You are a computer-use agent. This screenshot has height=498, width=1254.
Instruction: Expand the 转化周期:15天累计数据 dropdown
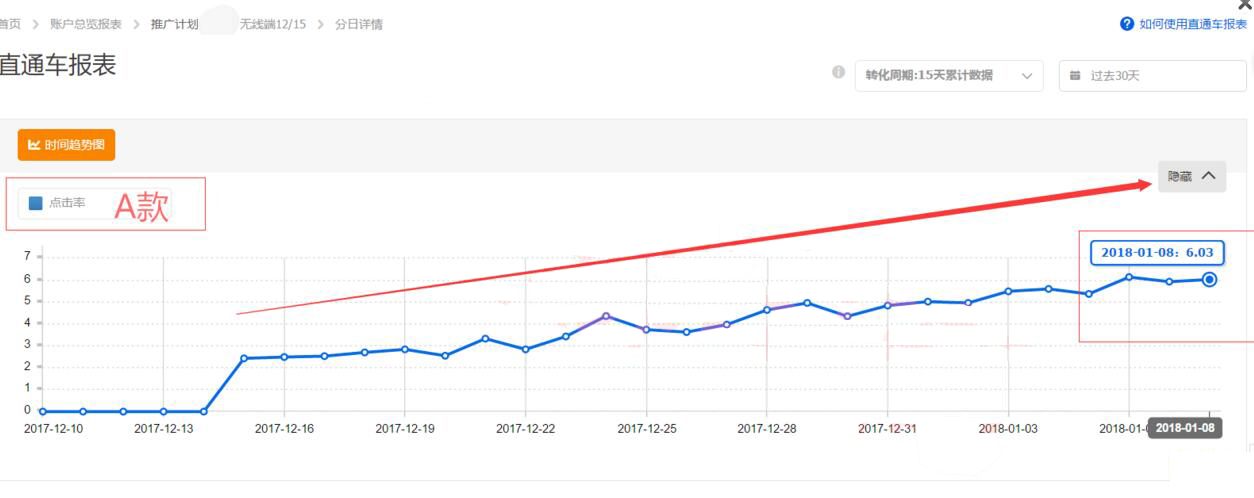pos(948,76)
